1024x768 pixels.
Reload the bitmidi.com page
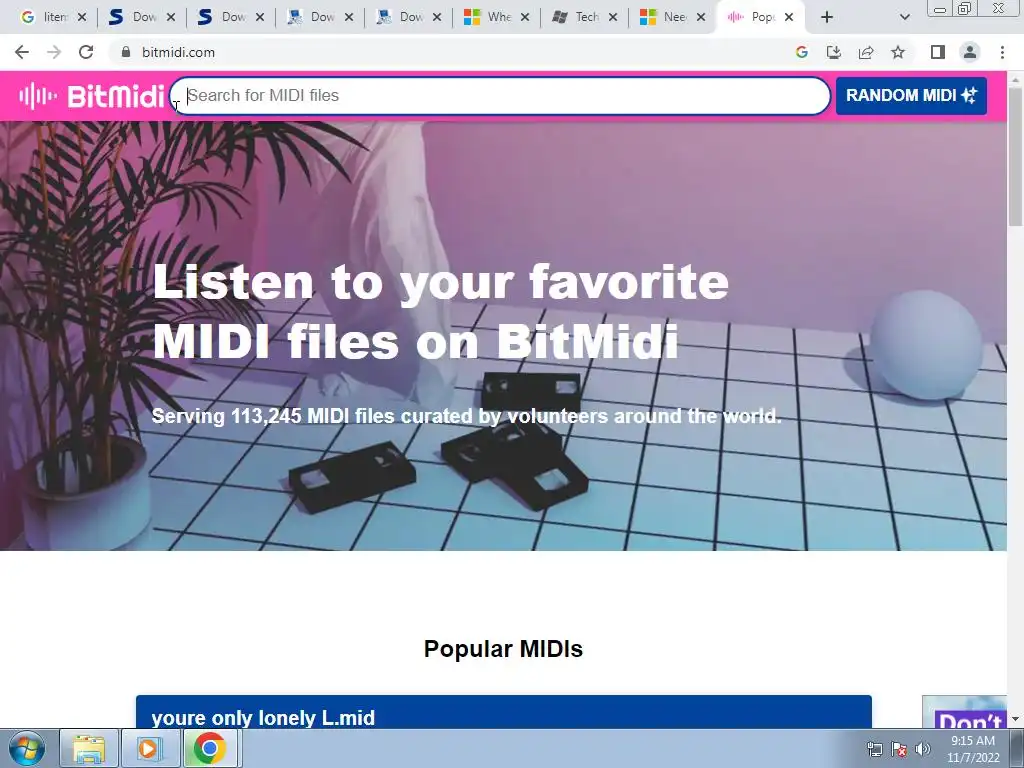86,52
